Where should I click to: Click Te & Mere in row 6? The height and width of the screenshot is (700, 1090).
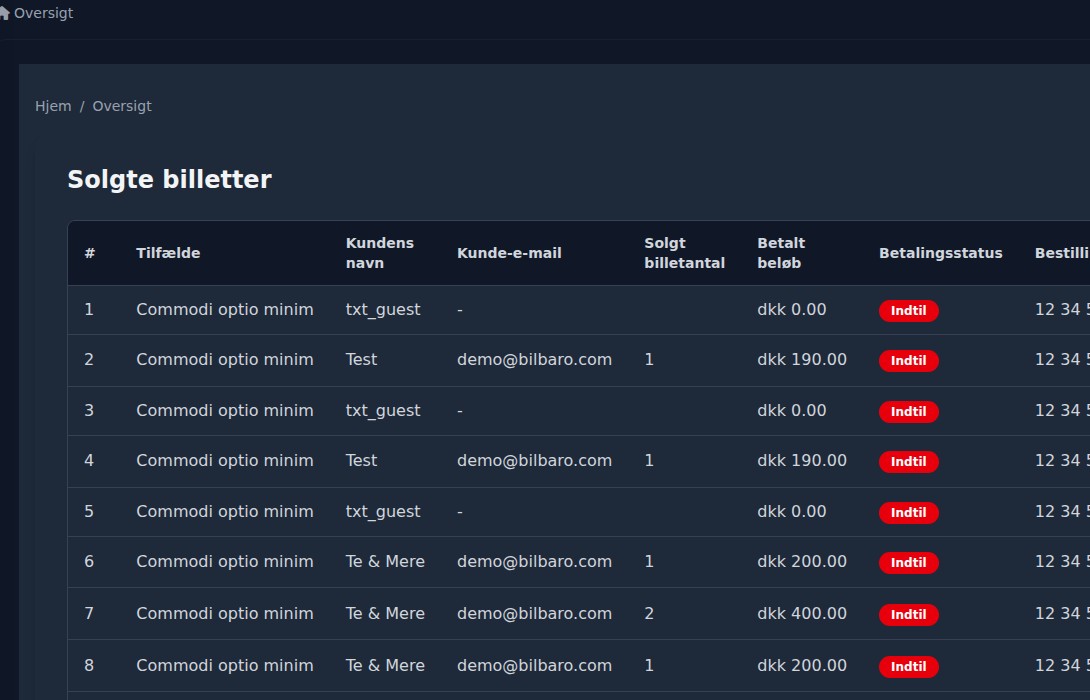385,561
